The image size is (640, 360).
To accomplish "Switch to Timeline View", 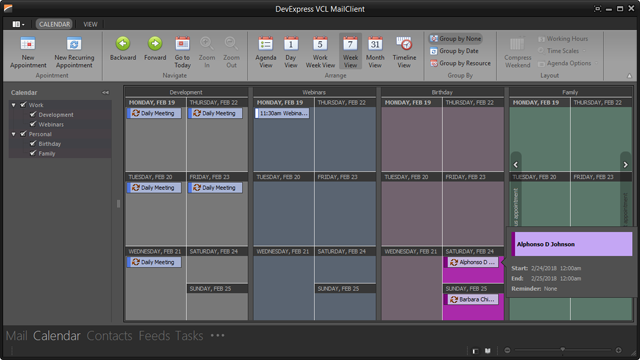I will pyautogui.click(x=404, y=52).
